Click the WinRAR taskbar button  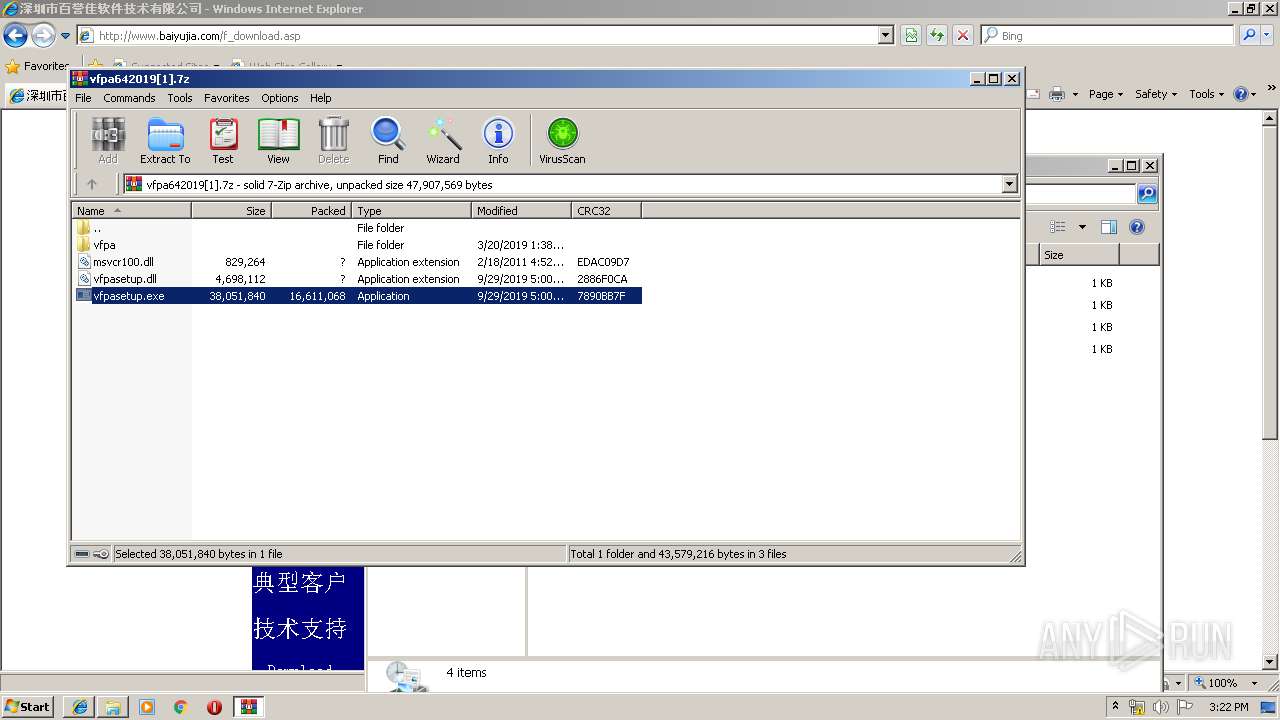[x=249, y=707]
